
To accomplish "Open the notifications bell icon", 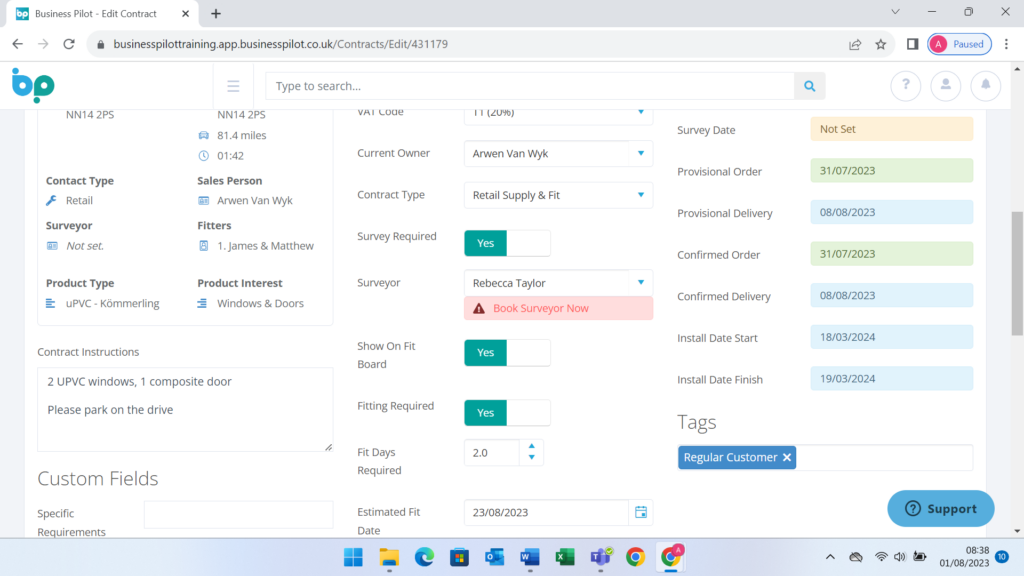I will click(985, 86).
